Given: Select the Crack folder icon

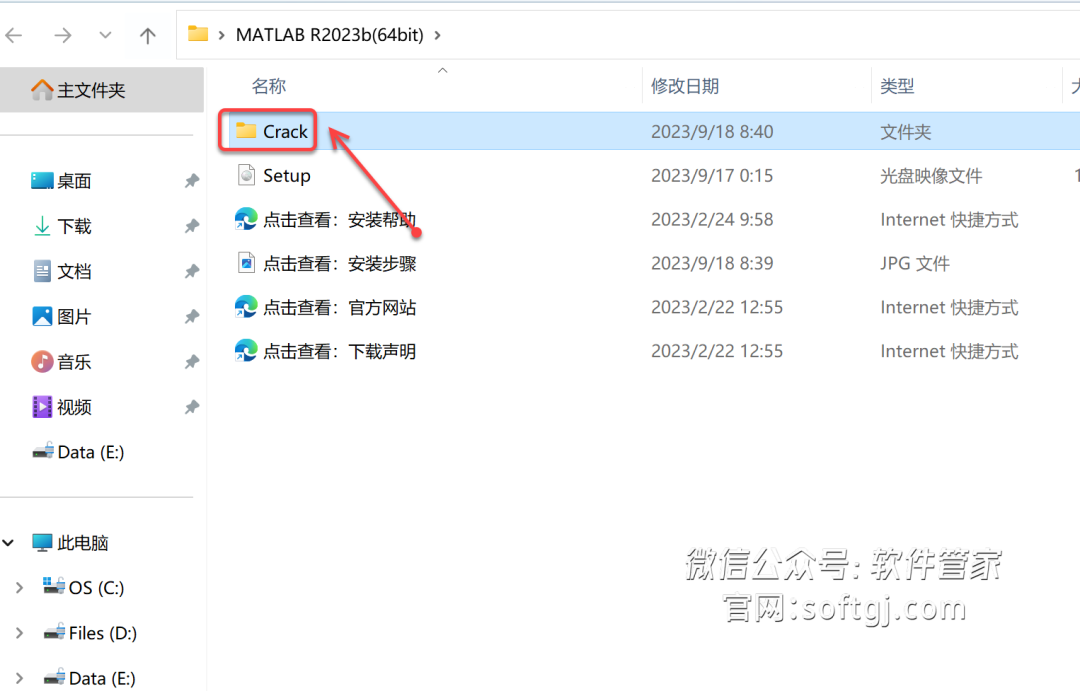Looking at the screenshot, I should click(x=246, y=130).
